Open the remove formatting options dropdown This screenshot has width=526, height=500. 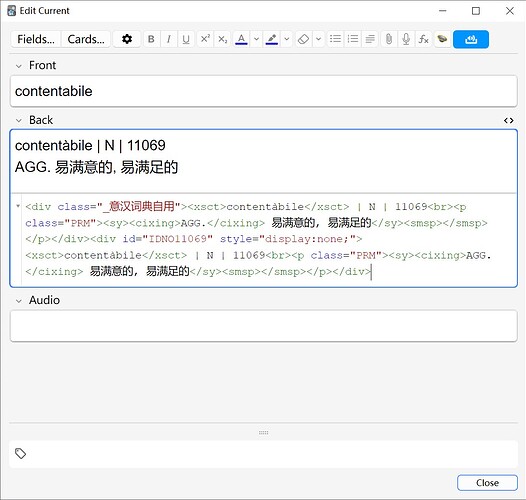pyautogui.click(x=319, y=39)
